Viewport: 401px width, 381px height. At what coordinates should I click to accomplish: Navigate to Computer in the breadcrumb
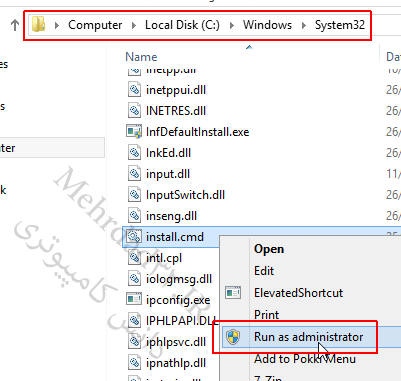tap(95, 25)
